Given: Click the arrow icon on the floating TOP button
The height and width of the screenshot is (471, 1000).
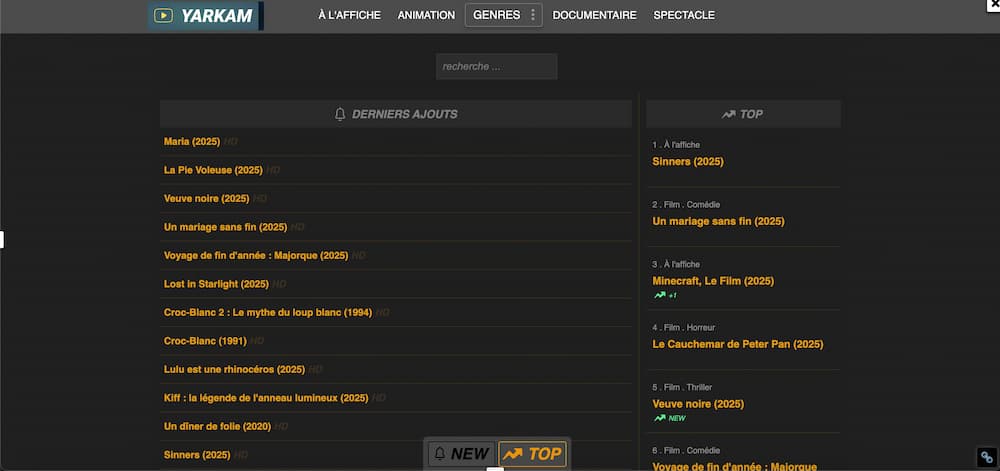Looking at the screenshot, I should pyautogui.click(x=512, y=454).
